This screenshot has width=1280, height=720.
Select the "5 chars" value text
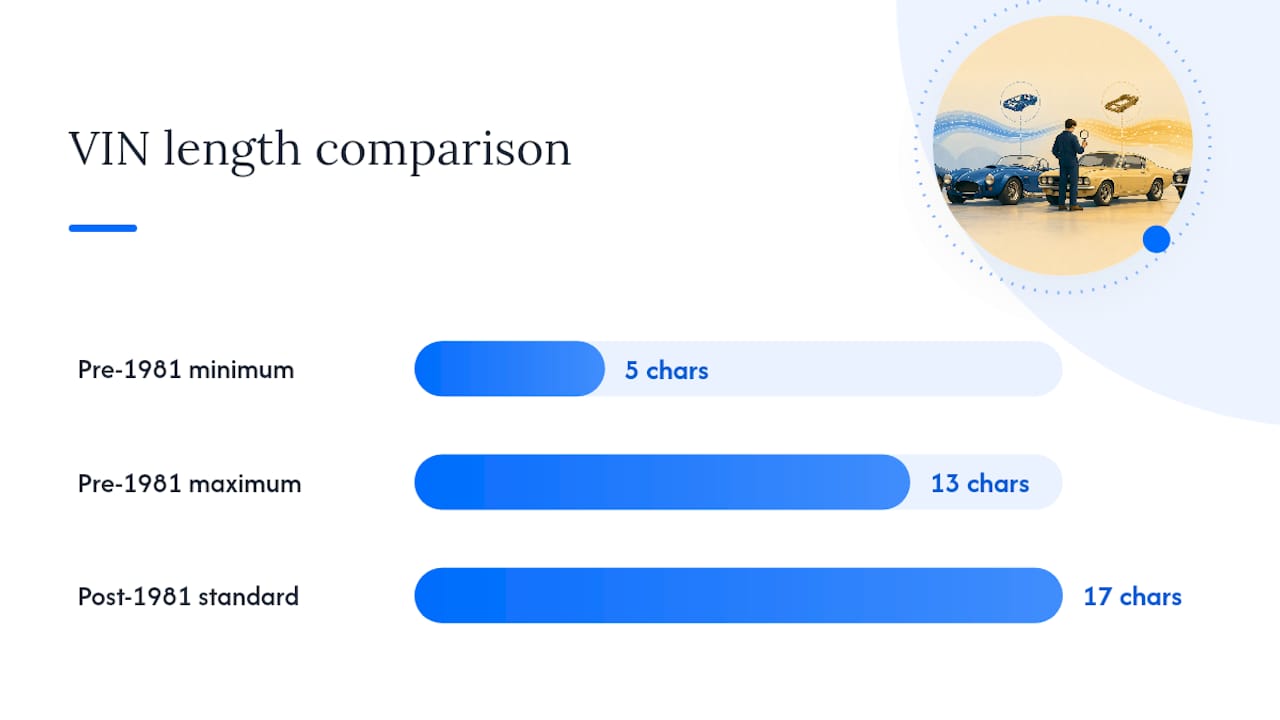667,370
